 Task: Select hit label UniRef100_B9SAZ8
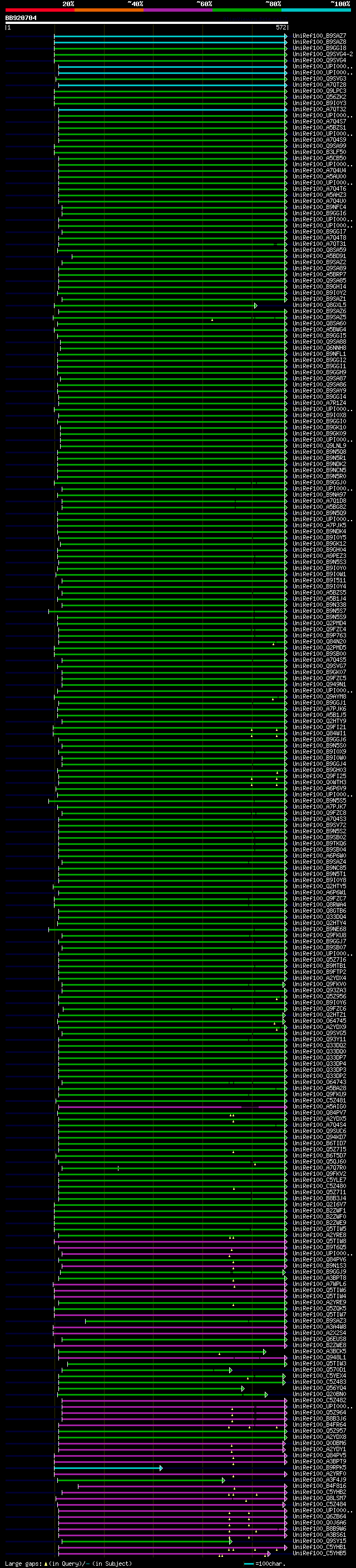click(319, 42)
